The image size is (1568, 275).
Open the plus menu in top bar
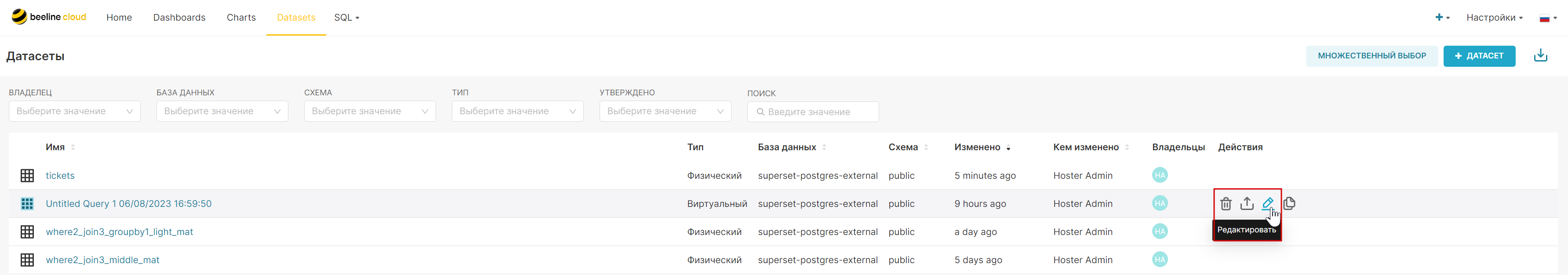click(x=1442, y=17)
